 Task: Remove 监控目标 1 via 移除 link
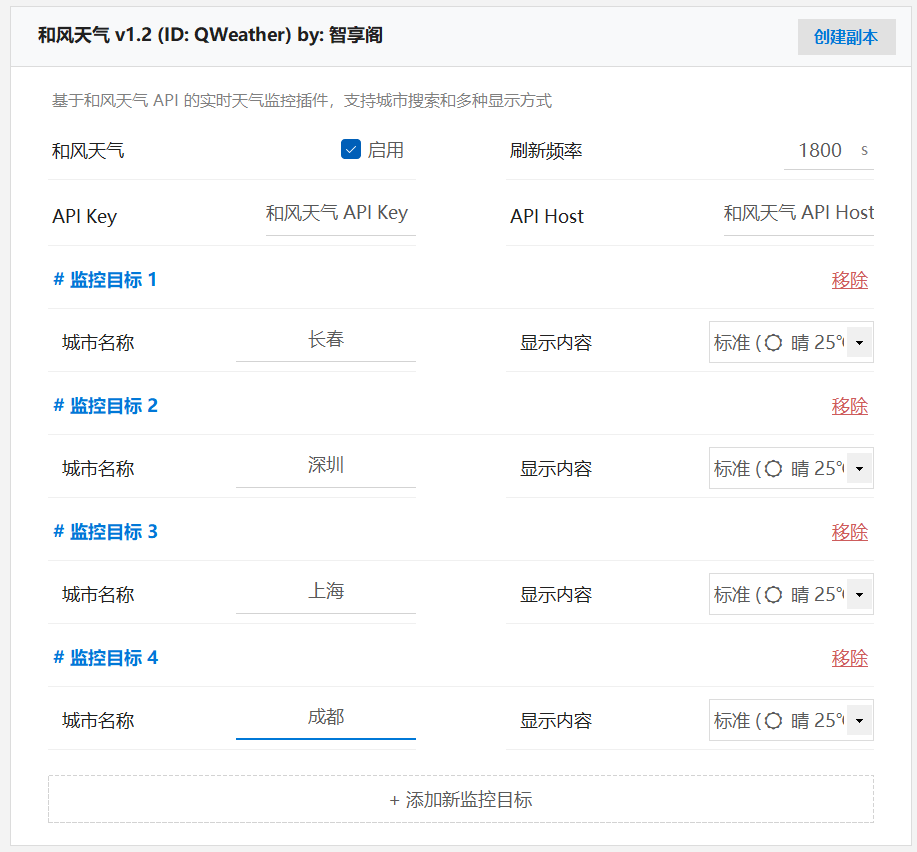tap(849, 280)
